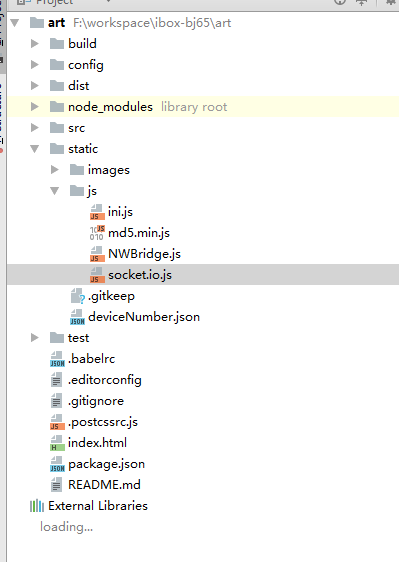Select the src folder name
The height and width of the screenshot is (562, 399).
point(77,128)
